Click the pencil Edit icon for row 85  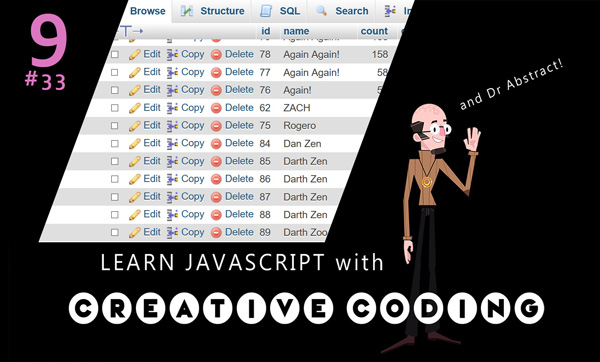click(x=135, y=161)
